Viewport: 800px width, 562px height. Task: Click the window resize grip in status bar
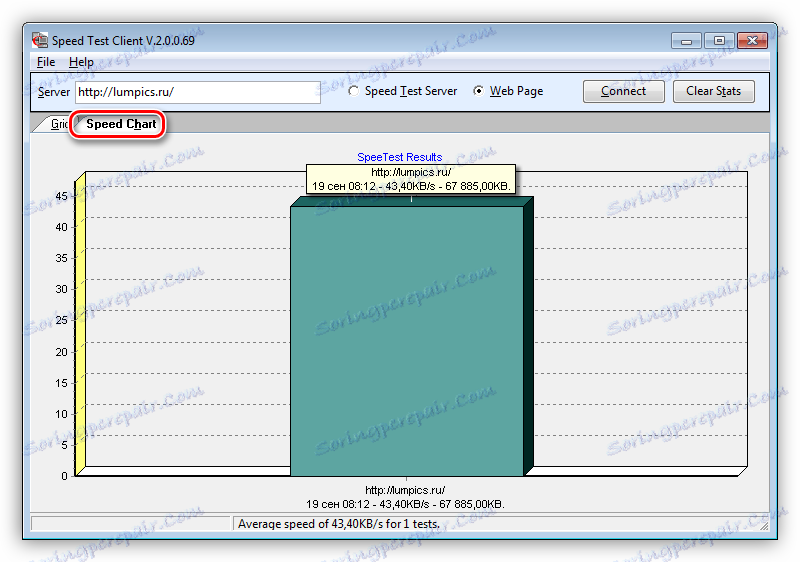(x=763, y=525)
